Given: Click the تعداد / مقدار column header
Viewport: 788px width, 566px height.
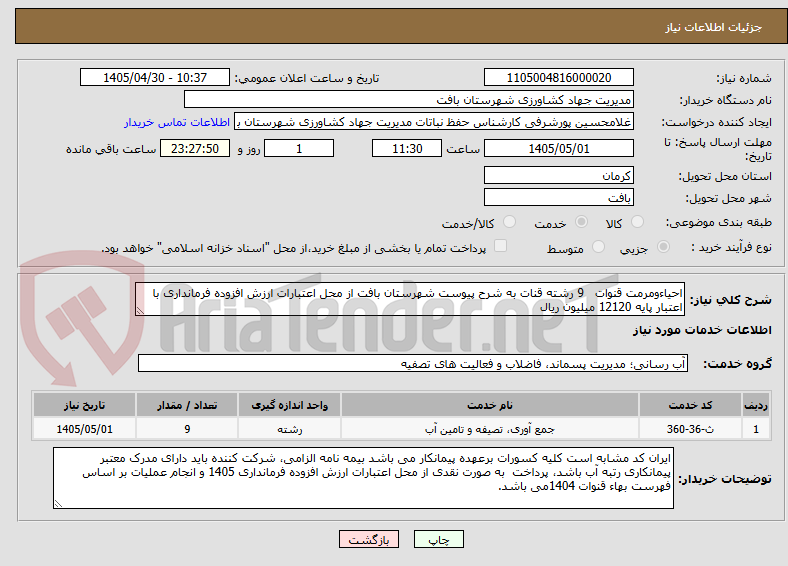Looking at the screenshot, I should [x=187, y=405].
